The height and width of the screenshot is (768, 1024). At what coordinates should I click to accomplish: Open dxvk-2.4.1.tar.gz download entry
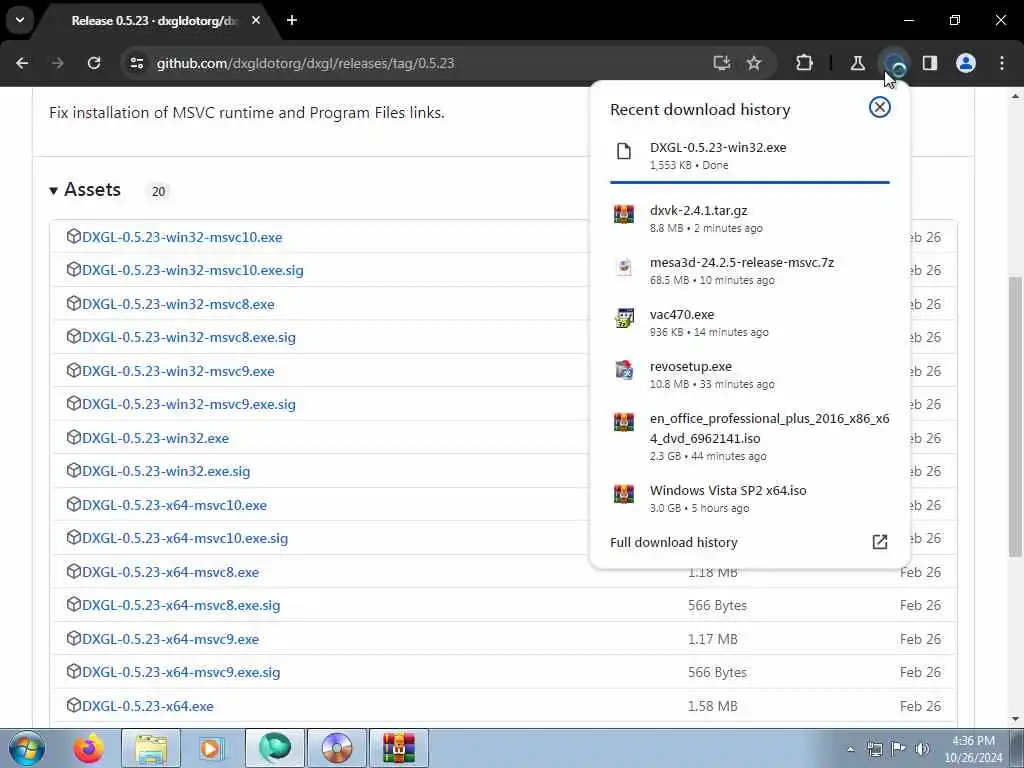750,219
